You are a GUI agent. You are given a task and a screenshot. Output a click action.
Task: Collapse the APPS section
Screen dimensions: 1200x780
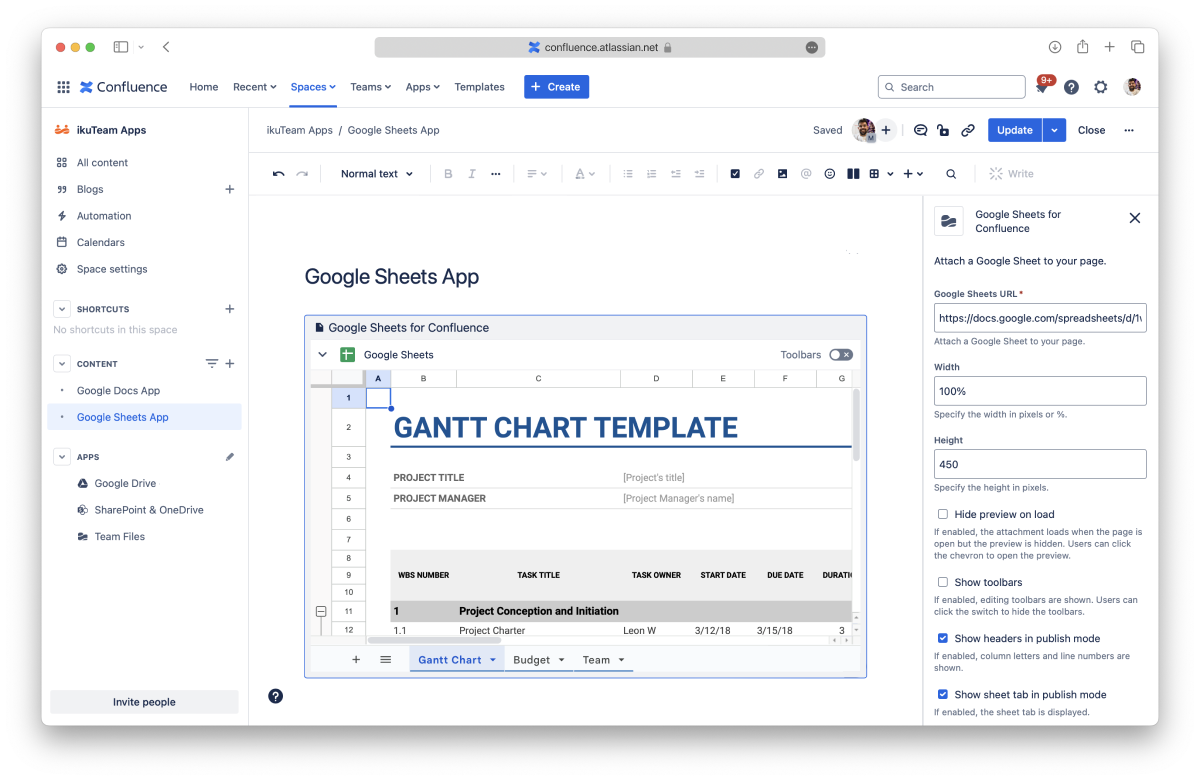(x=62, y=457)
